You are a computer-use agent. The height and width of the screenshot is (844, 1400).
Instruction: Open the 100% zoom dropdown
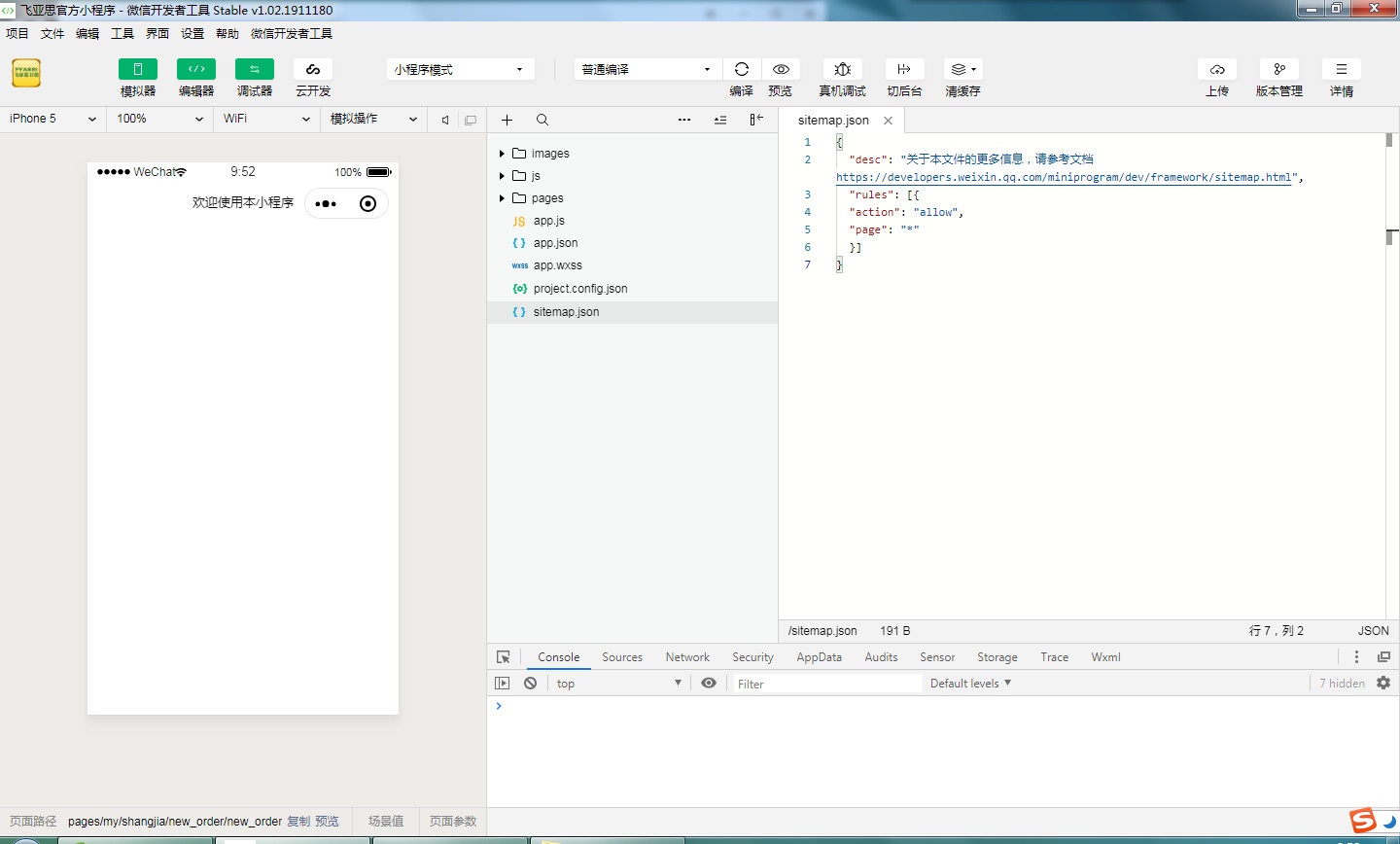click(x=159, y=119)
